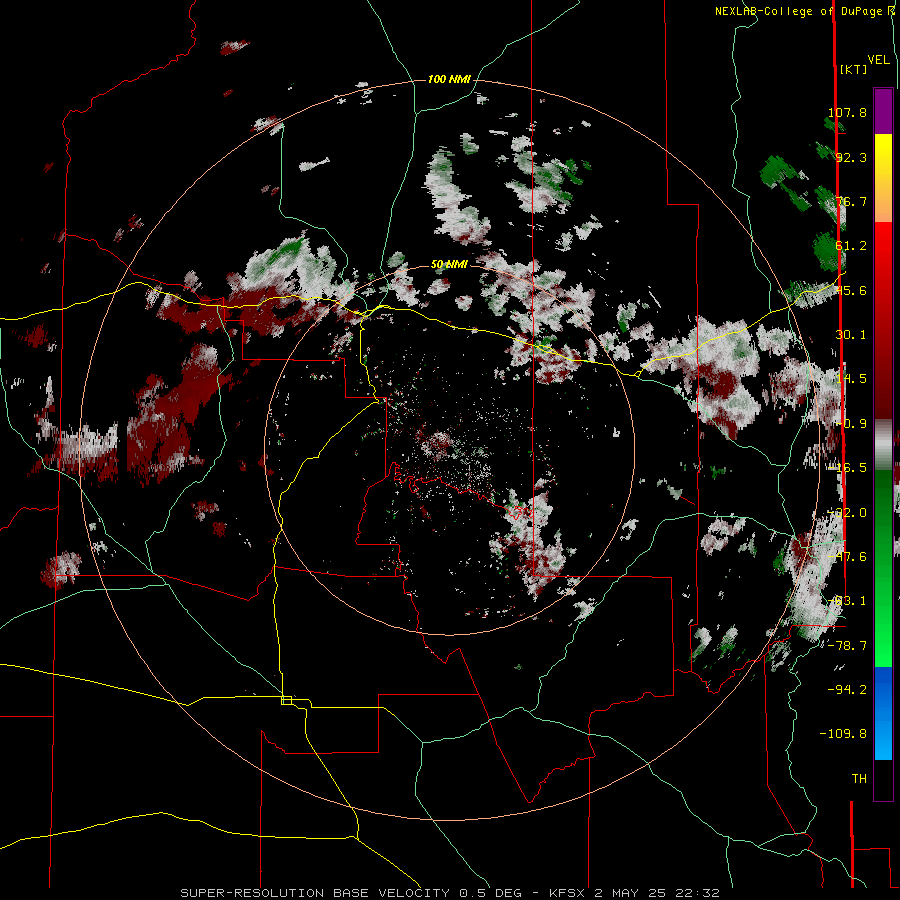Pick the purple top color bar segment
This screenshot has height=900, width=900.
[883, 111]
